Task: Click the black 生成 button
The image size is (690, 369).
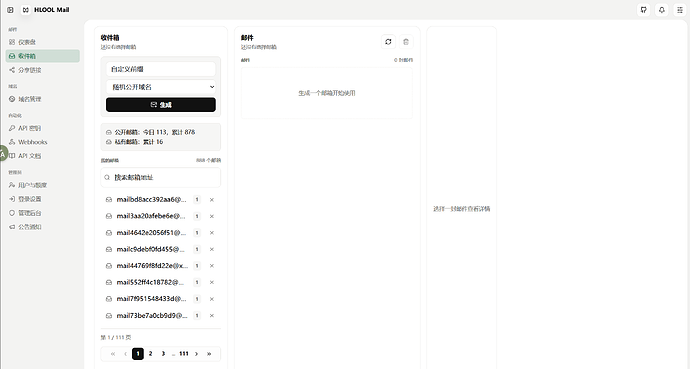Action: pyautogui.click(x=161, y=105)
